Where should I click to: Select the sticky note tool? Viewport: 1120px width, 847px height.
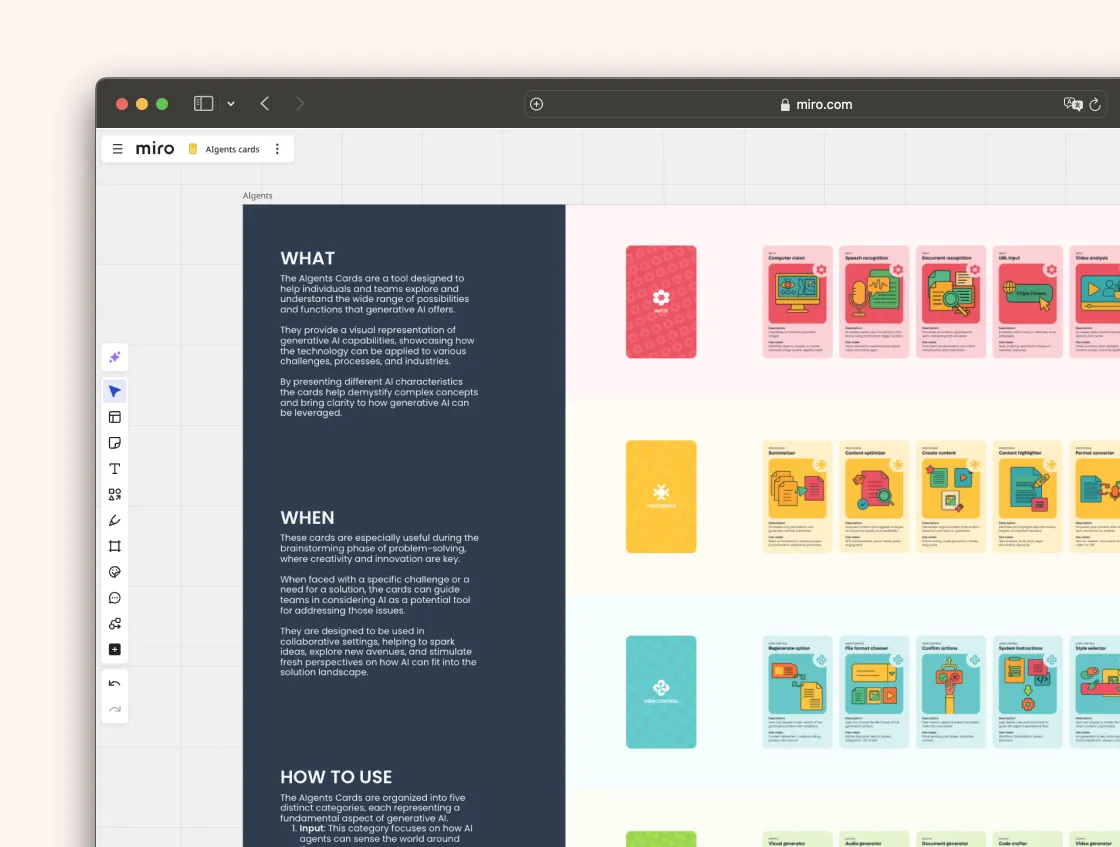[114, 443]
